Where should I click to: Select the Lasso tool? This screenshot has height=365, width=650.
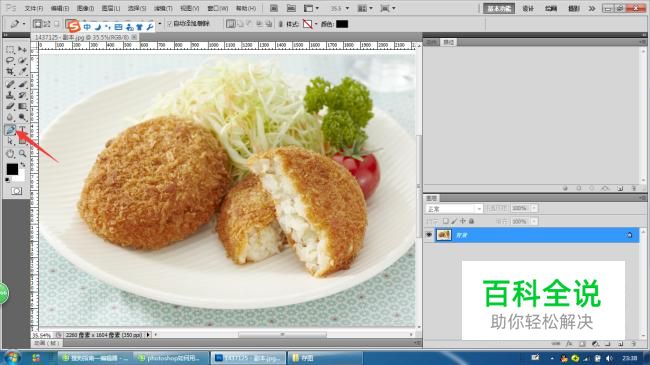(10, 61)
